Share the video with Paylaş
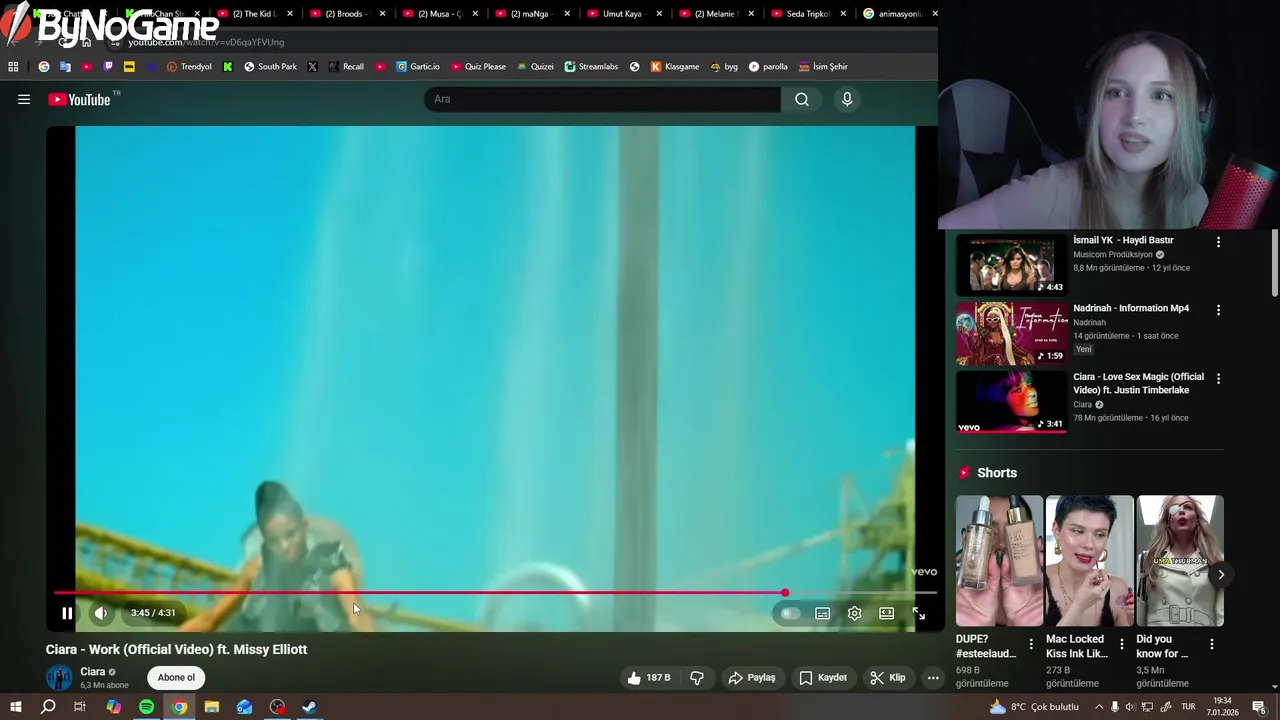 752,677
